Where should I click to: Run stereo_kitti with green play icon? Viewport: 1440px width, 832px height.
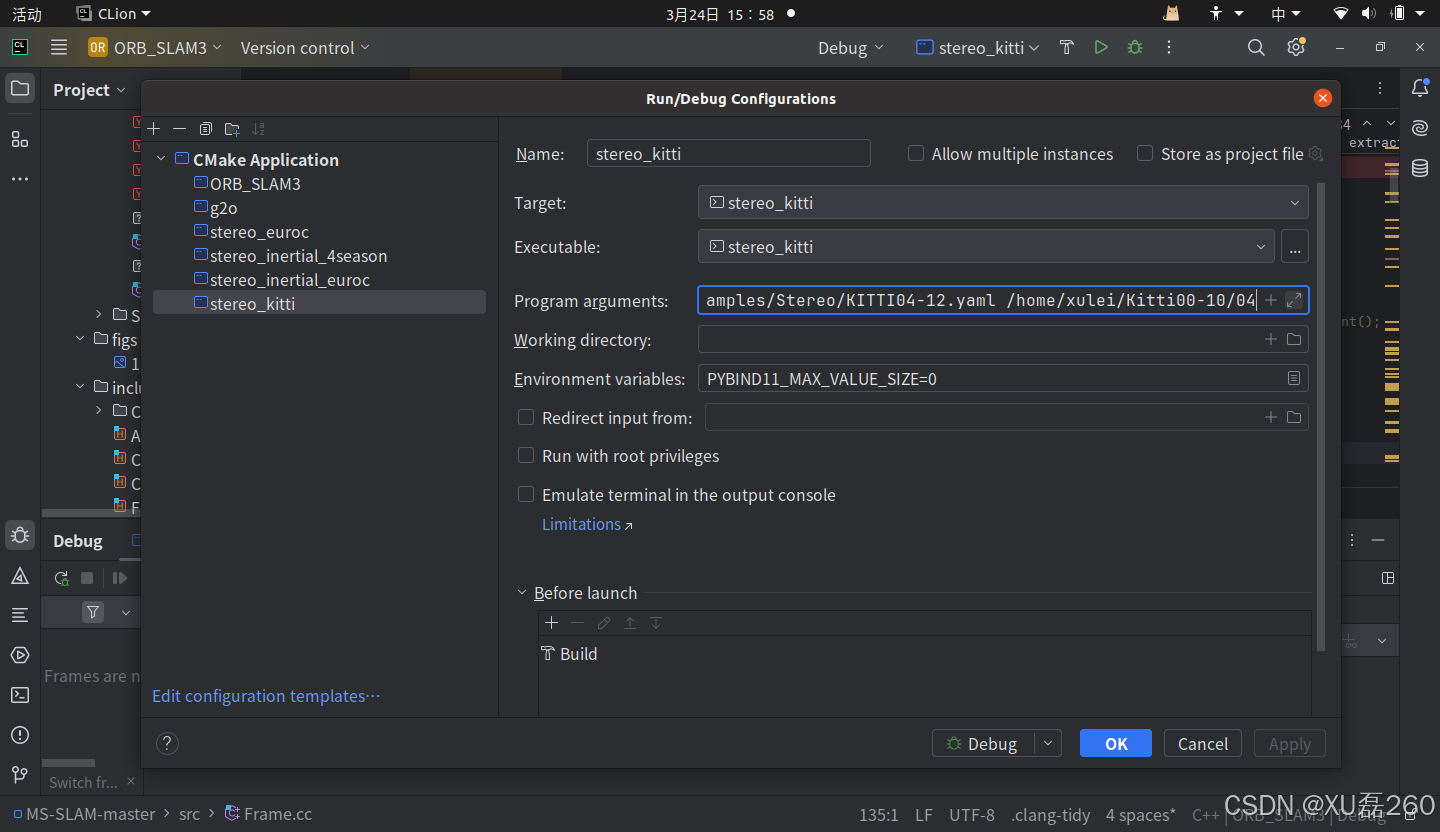click(1101, 47)
